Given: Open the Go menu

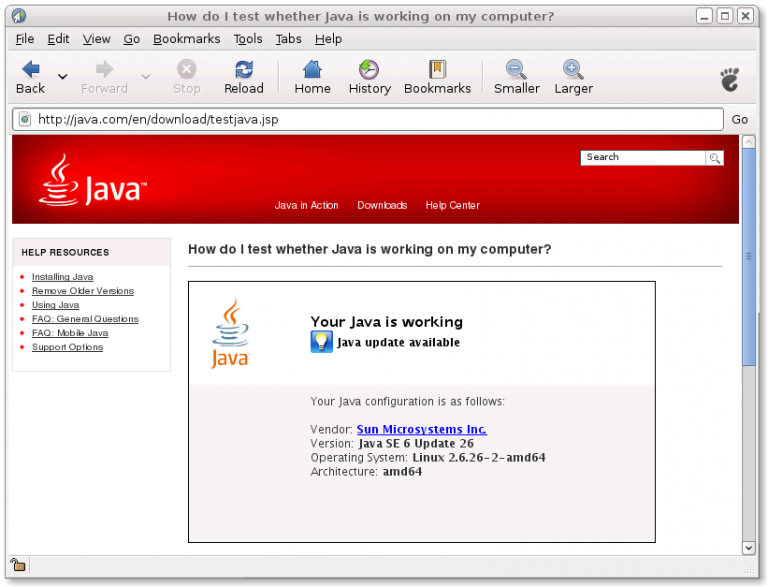Looking at the screenshot, I should [131, 39].
